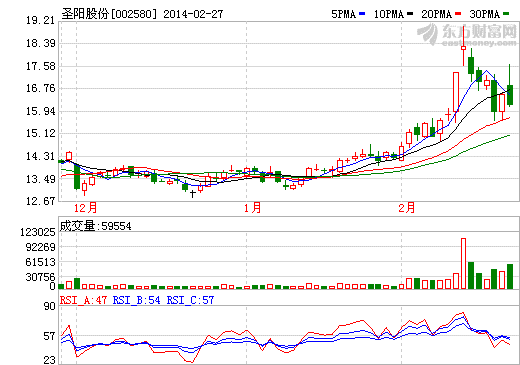The image size is (520, 365).
Task: Click the date 2014-02-27 in the title
Action: pyautogui.click(x=193, y=14)
